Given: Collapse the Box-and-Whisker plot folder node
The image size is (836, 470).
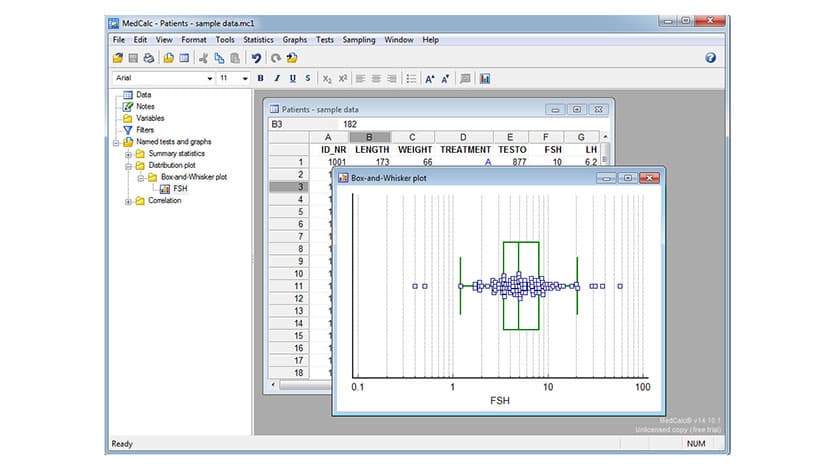Looking at the screenshot, I should click(141, 177).
